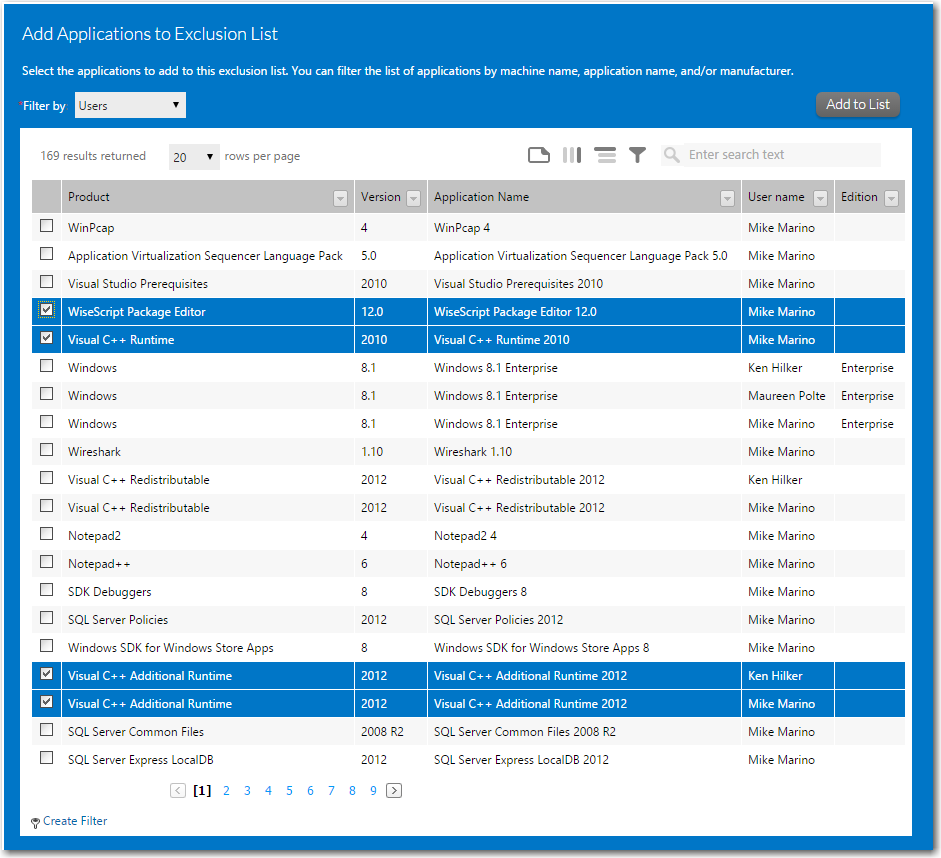941x858 pixels.
Task: Go to page 3 of results
Action: tap(247, 791)
